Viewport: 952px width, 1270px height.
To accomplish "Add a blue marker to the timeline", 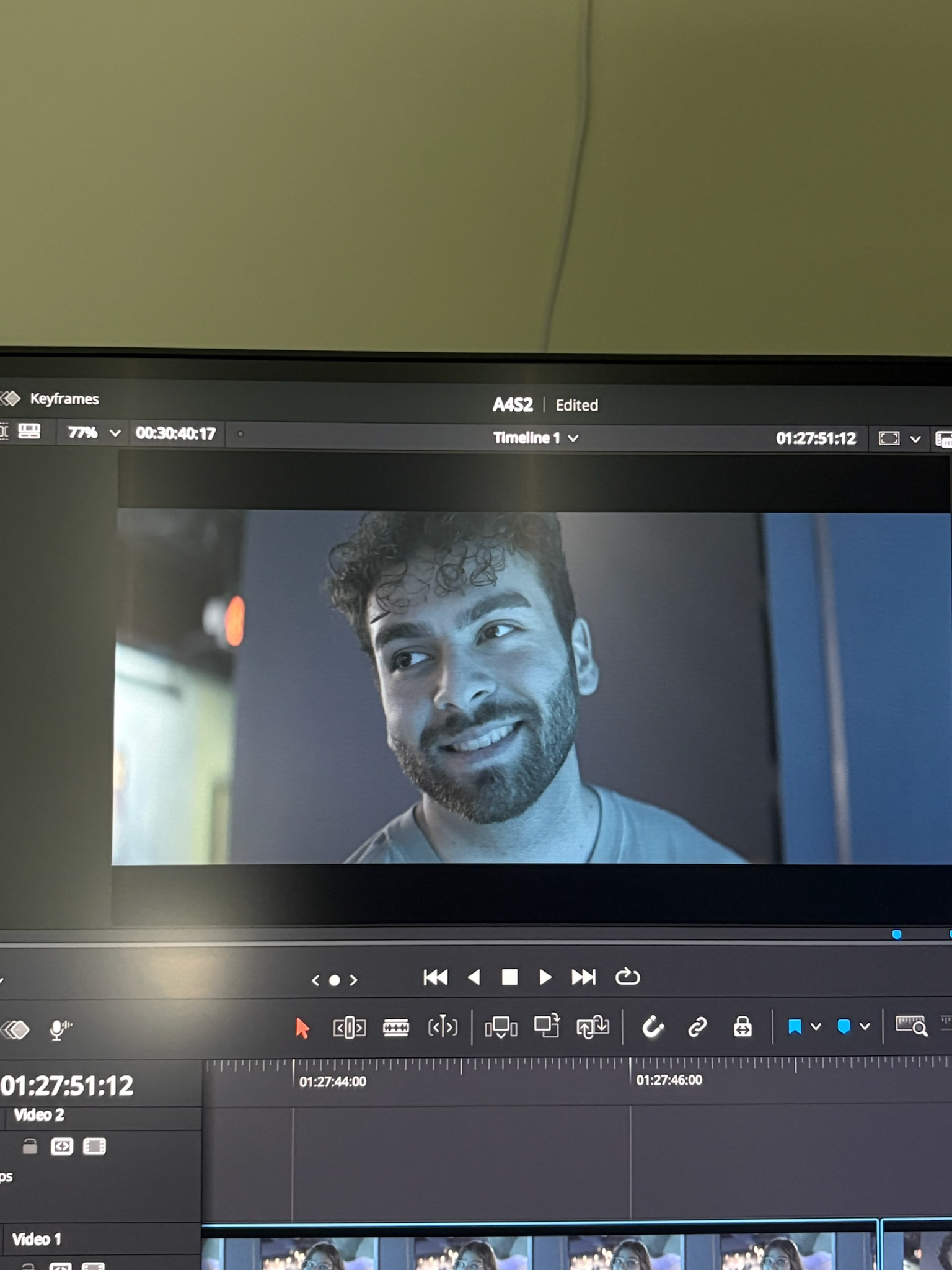I will [844, 1026].
